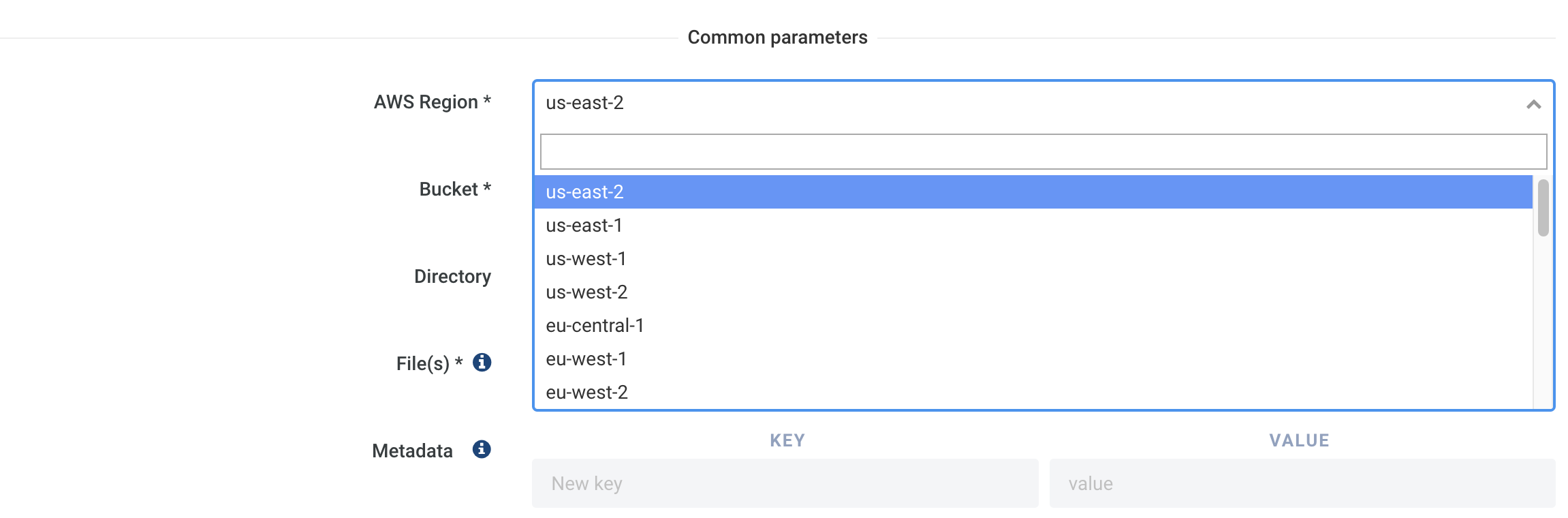Click the Metadata info icon
Image resolution: width=1568 pixels, height=518 pixels.
pos(482,450)
